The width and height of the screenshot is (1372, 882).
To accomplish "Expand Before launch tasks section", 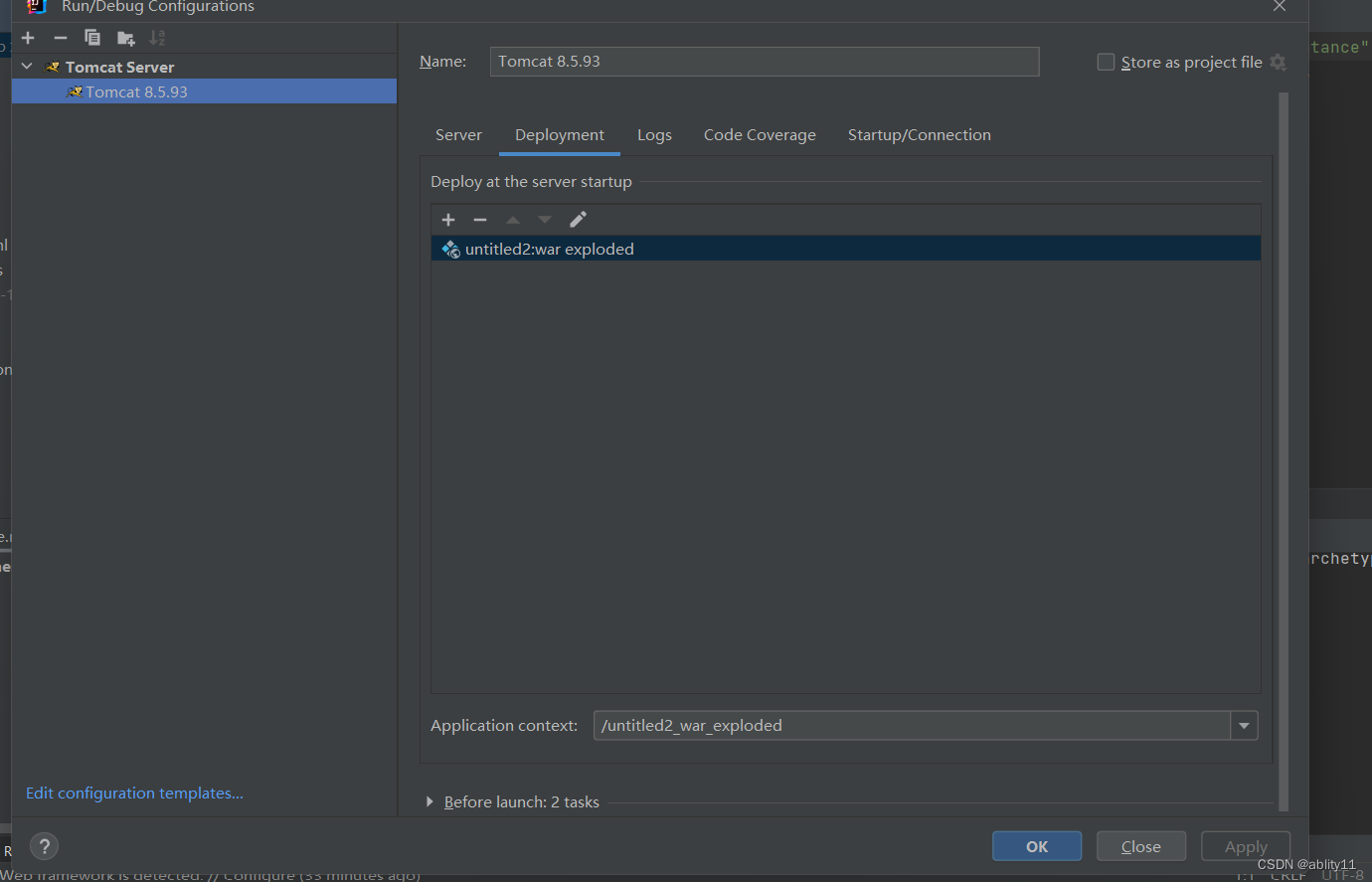I will pos(429,801).
